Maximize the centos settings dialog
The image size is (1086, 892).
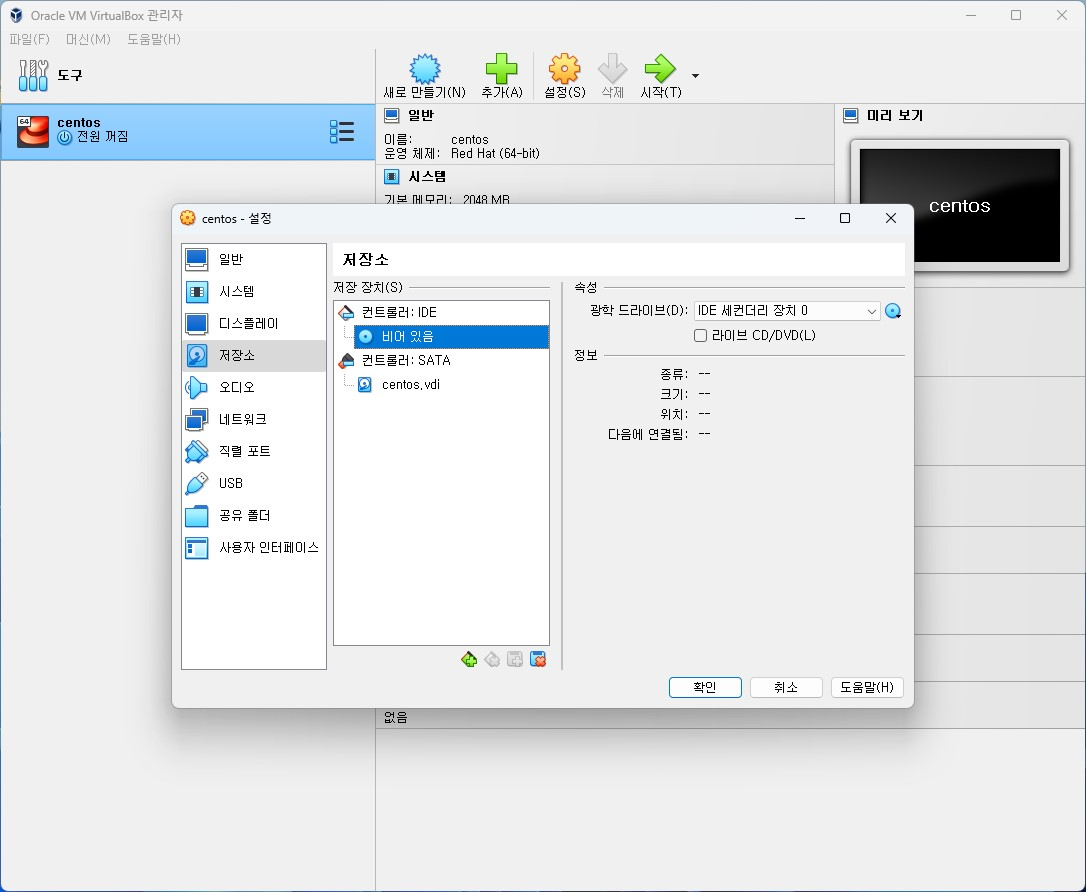tap(845, 218)
